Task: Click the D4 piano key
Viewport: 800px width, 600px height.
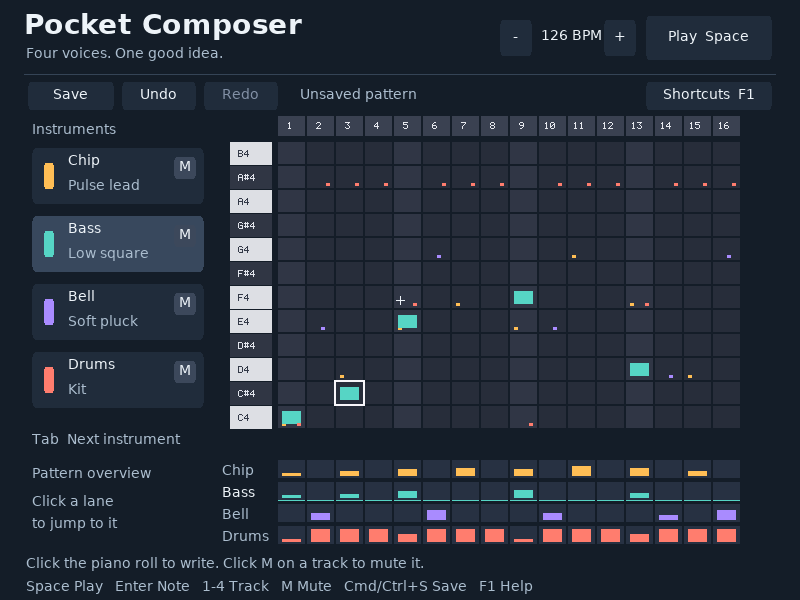Action: coord(251,369)
